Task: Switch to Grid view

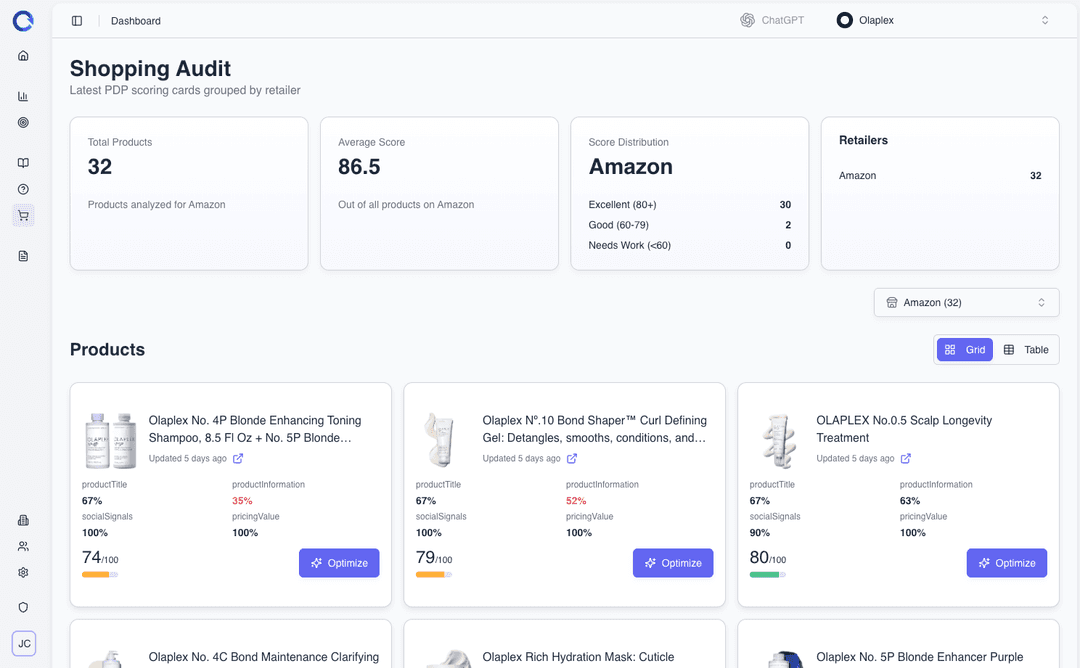Action: [965, 350]
